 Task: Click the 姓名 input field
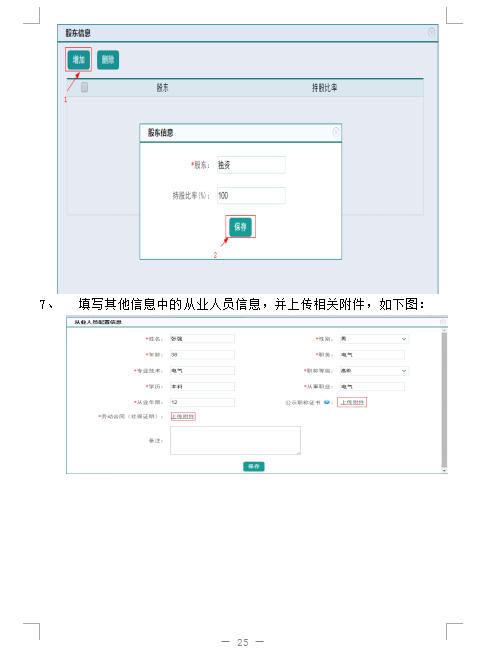[202, 339]
